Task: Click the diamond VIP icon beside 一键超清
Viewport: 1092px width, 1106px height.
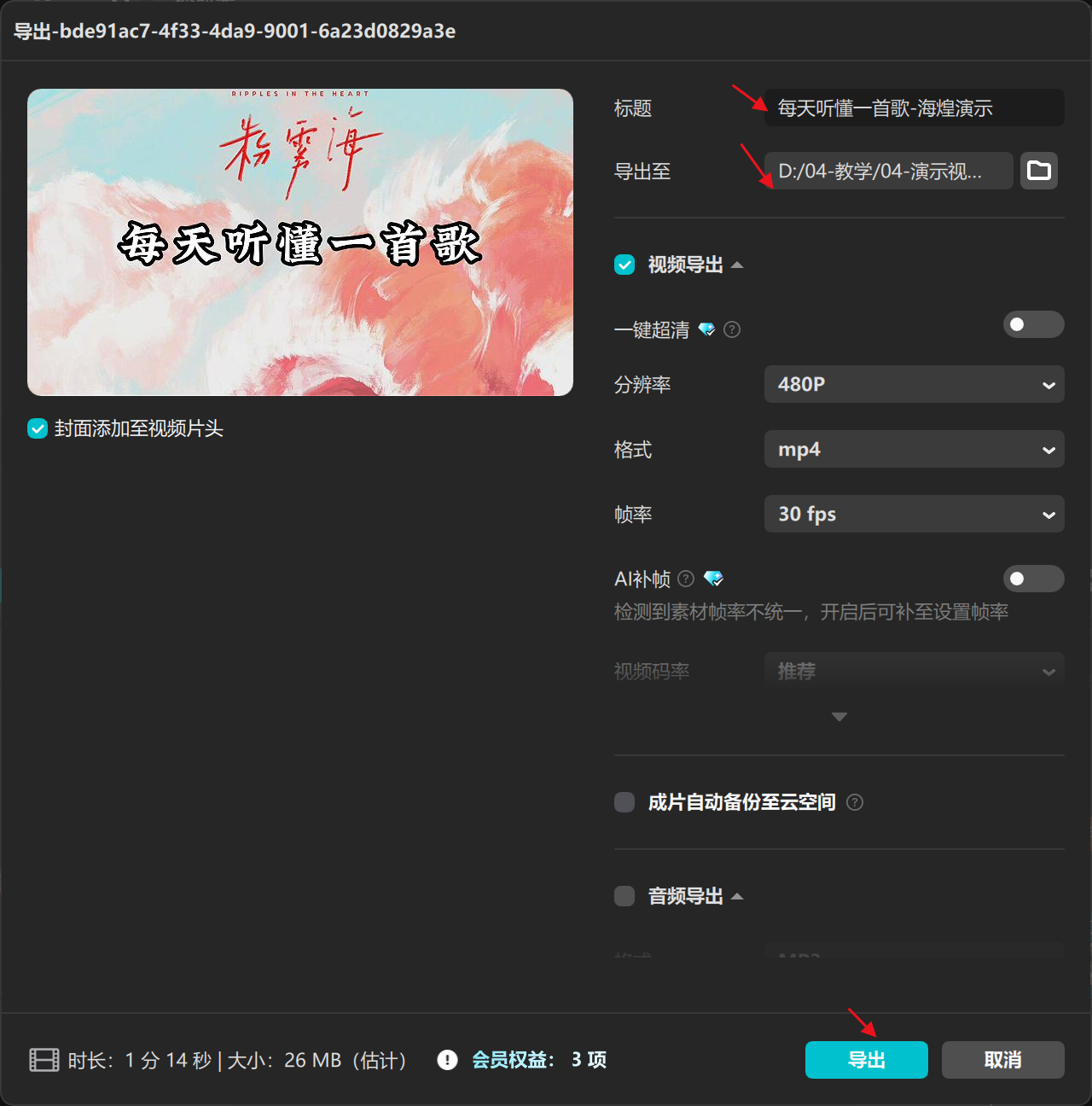Action: pos(707,329)
